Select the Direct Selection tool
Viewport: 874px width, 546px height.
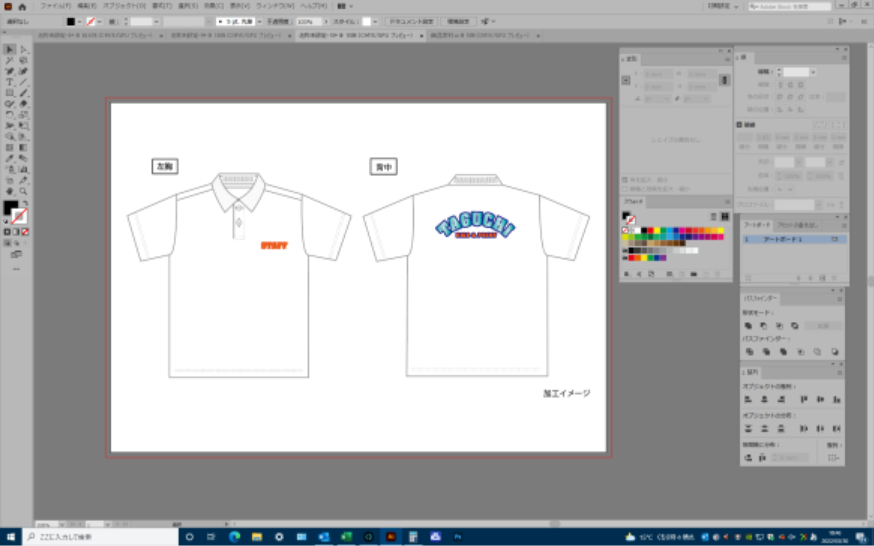click(x=23, y=50)
